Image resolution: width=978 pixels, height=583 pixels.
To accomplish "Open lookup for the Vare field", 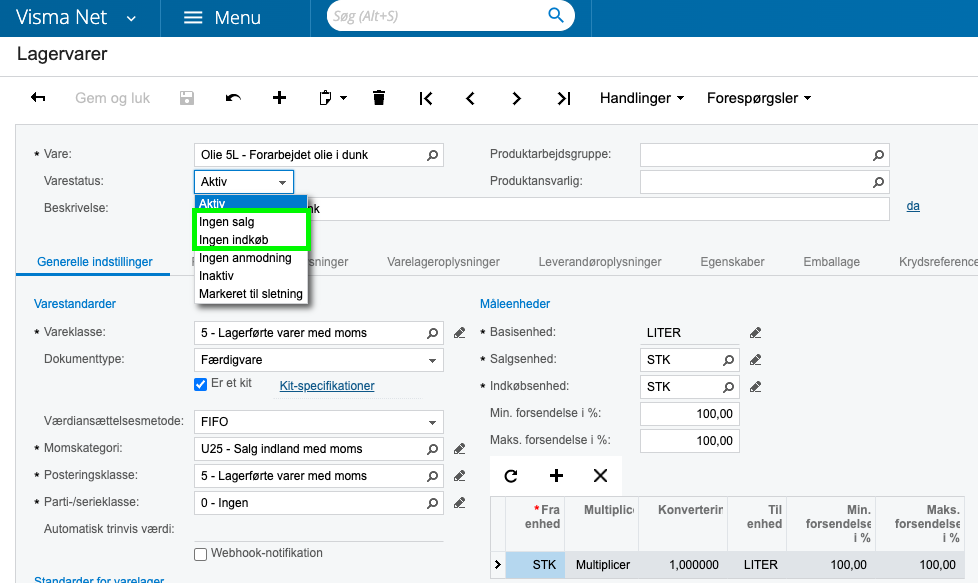I will pos(432,155).
